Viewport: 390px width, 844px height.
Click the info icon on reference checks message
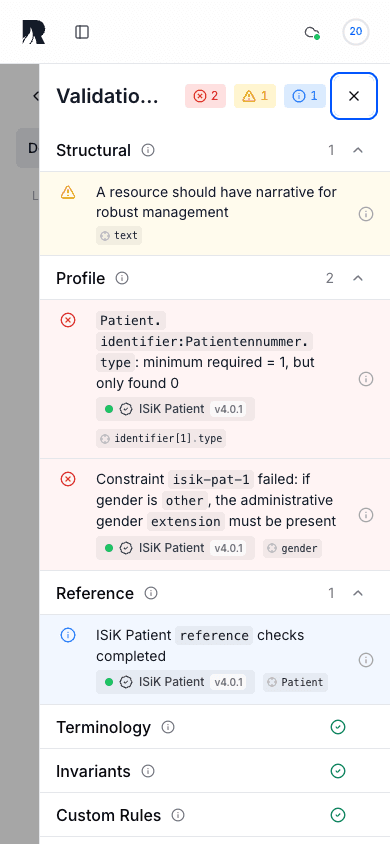[68, 635]
